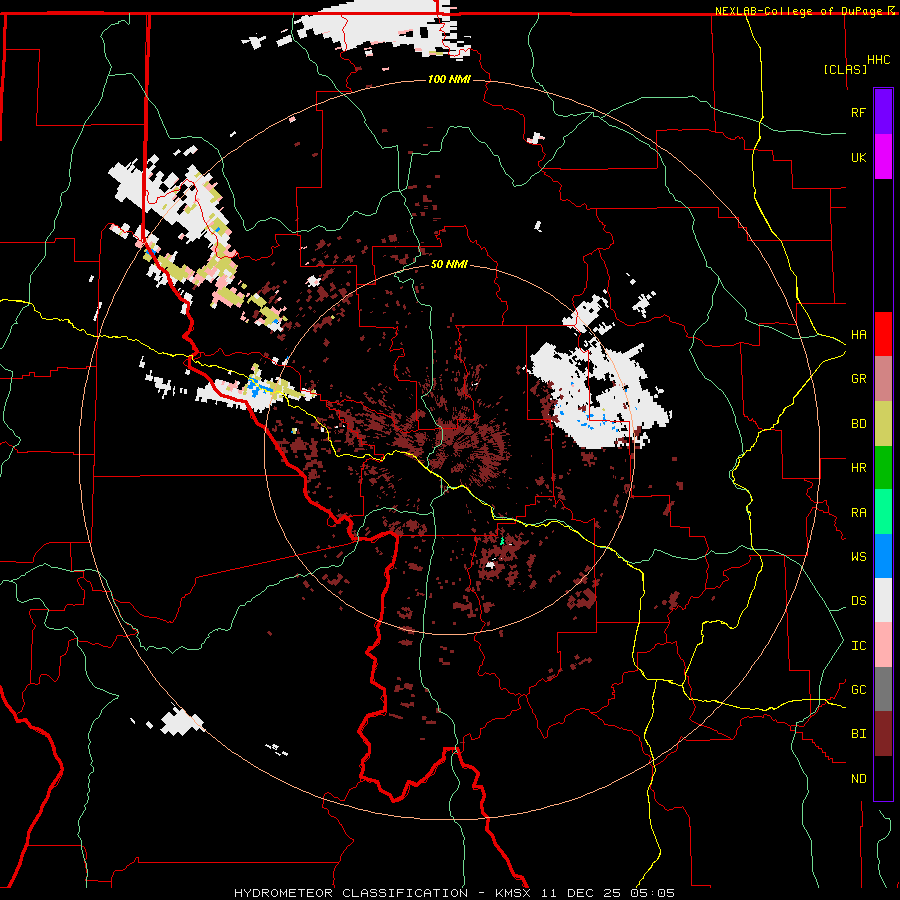Click the [CLAS] units label
The height and width of the screenshot is (900, 900).
pyautogui.click(x=844, y=70)
